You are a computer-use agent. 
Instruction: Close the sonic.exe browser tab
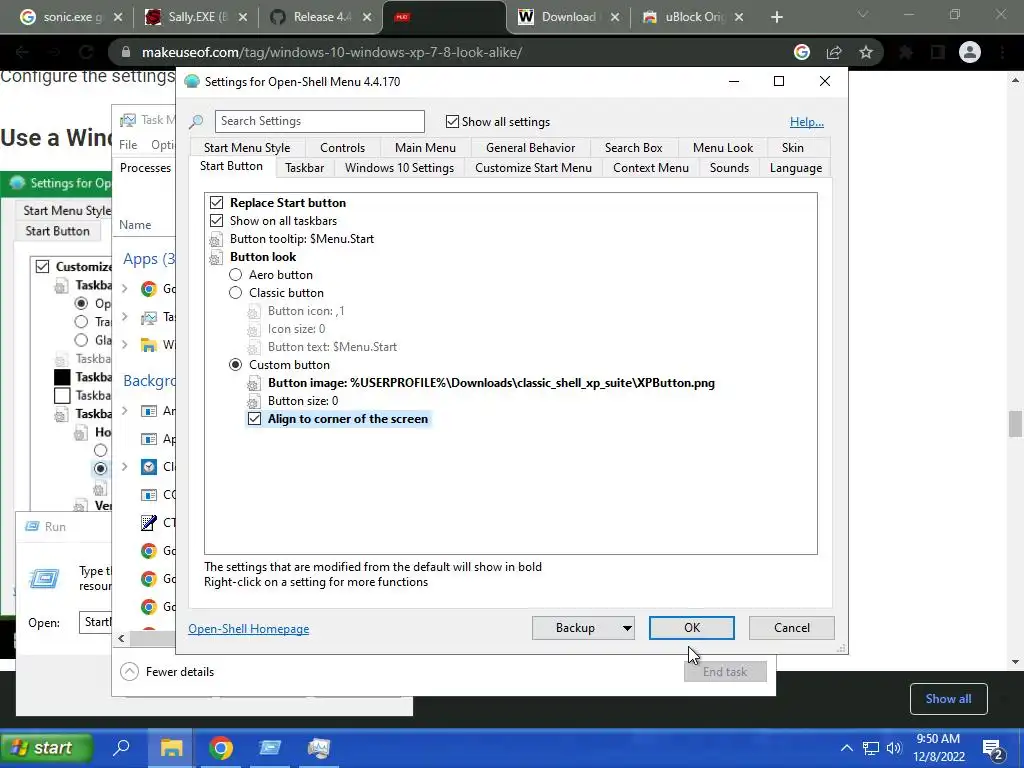[x=118, y=17]
